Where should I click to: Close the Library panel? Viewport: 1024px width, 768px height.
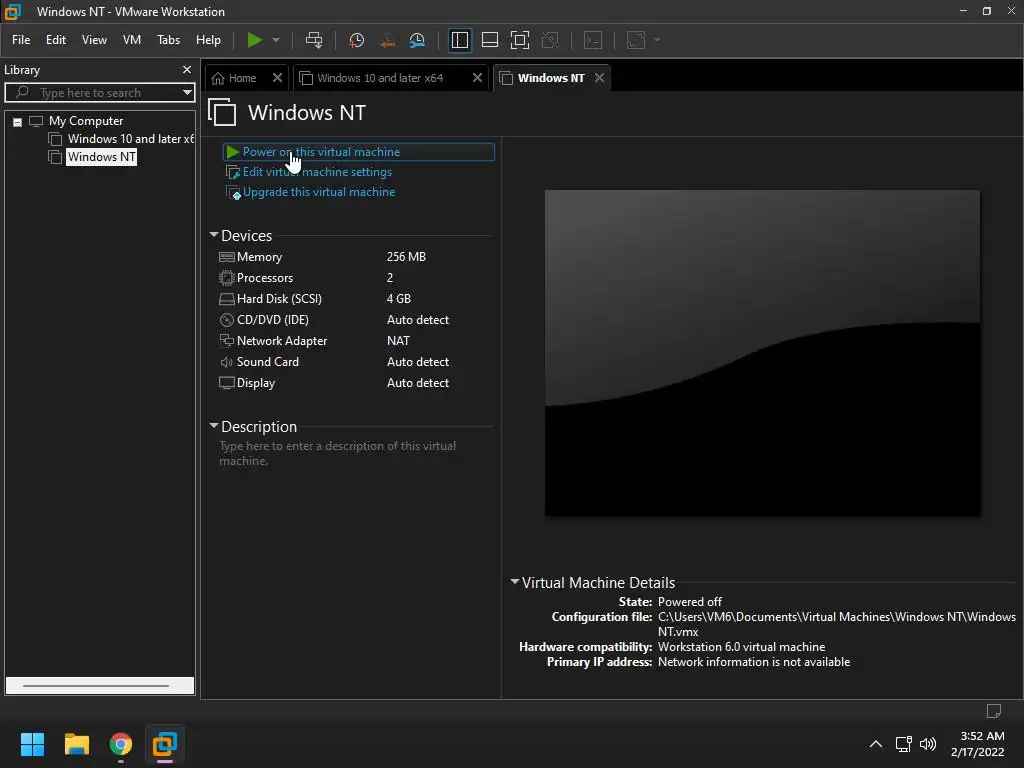click(187, 69)
